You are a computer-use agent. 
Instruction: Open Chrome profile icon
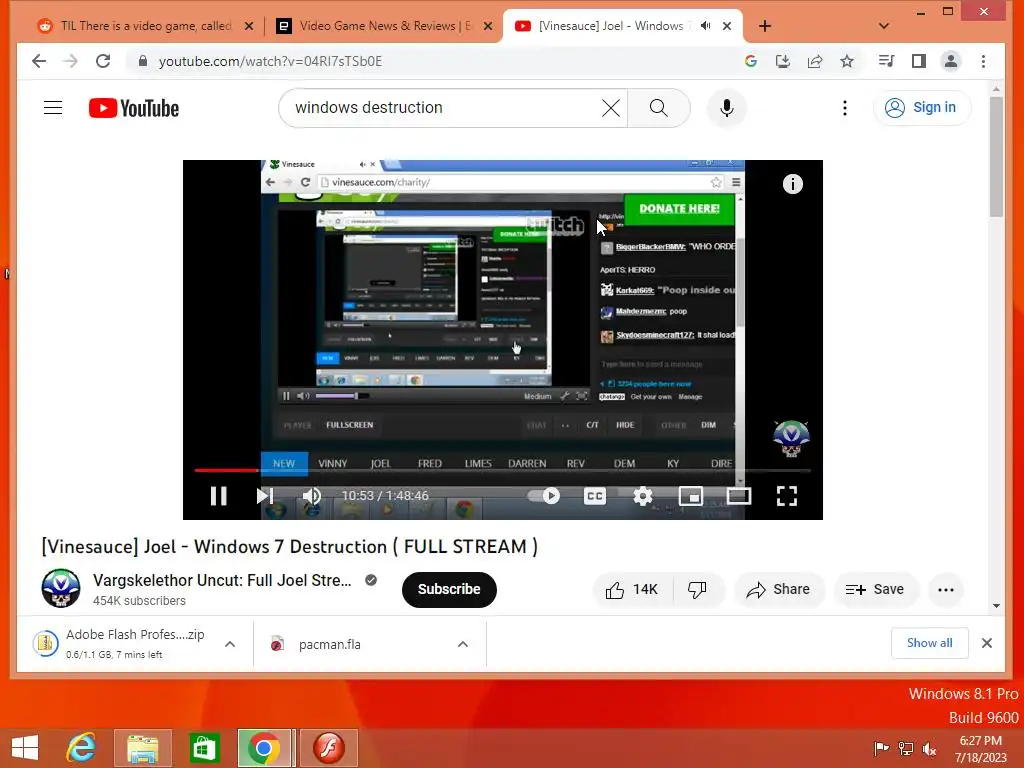tap(951, 61)
